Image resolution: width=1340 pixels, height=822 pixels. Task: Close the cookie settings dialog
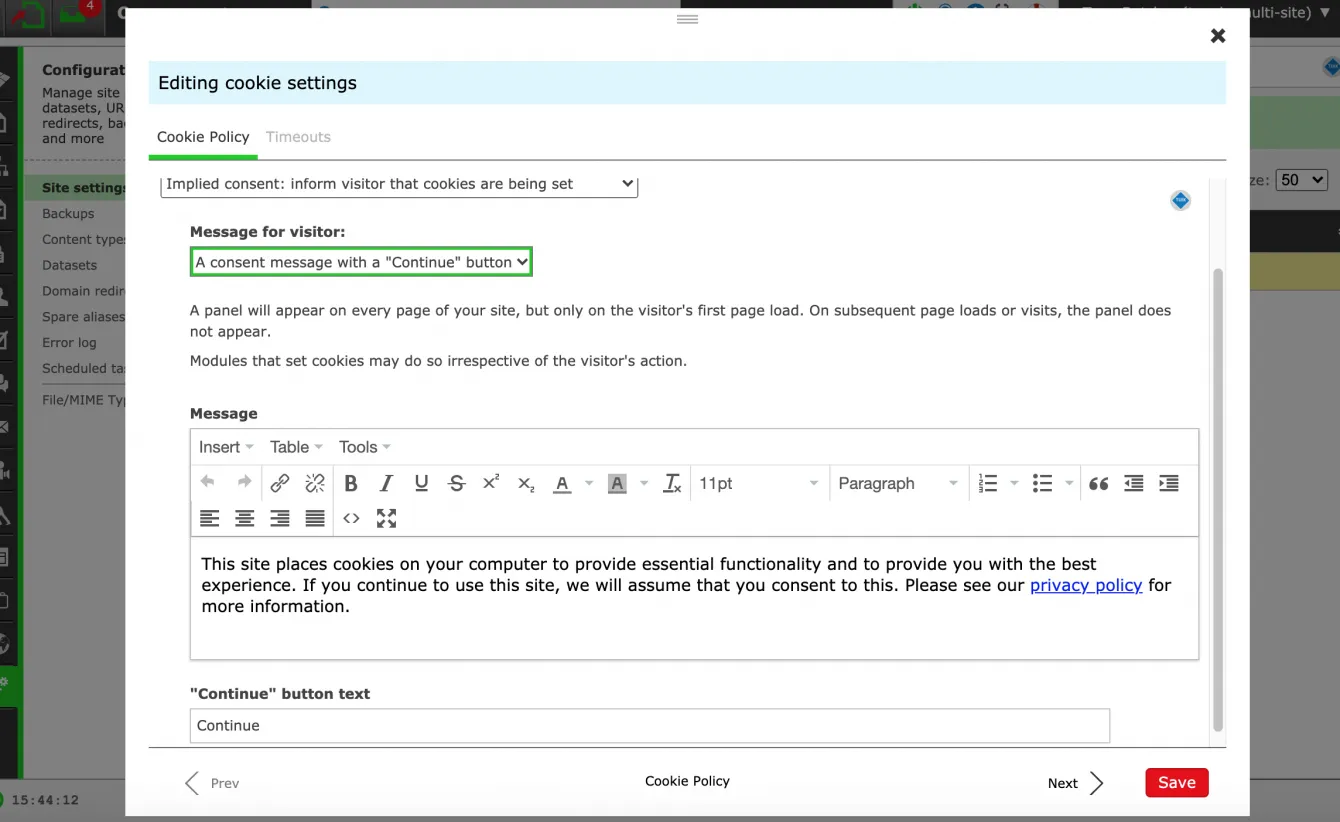(1218, 36)
